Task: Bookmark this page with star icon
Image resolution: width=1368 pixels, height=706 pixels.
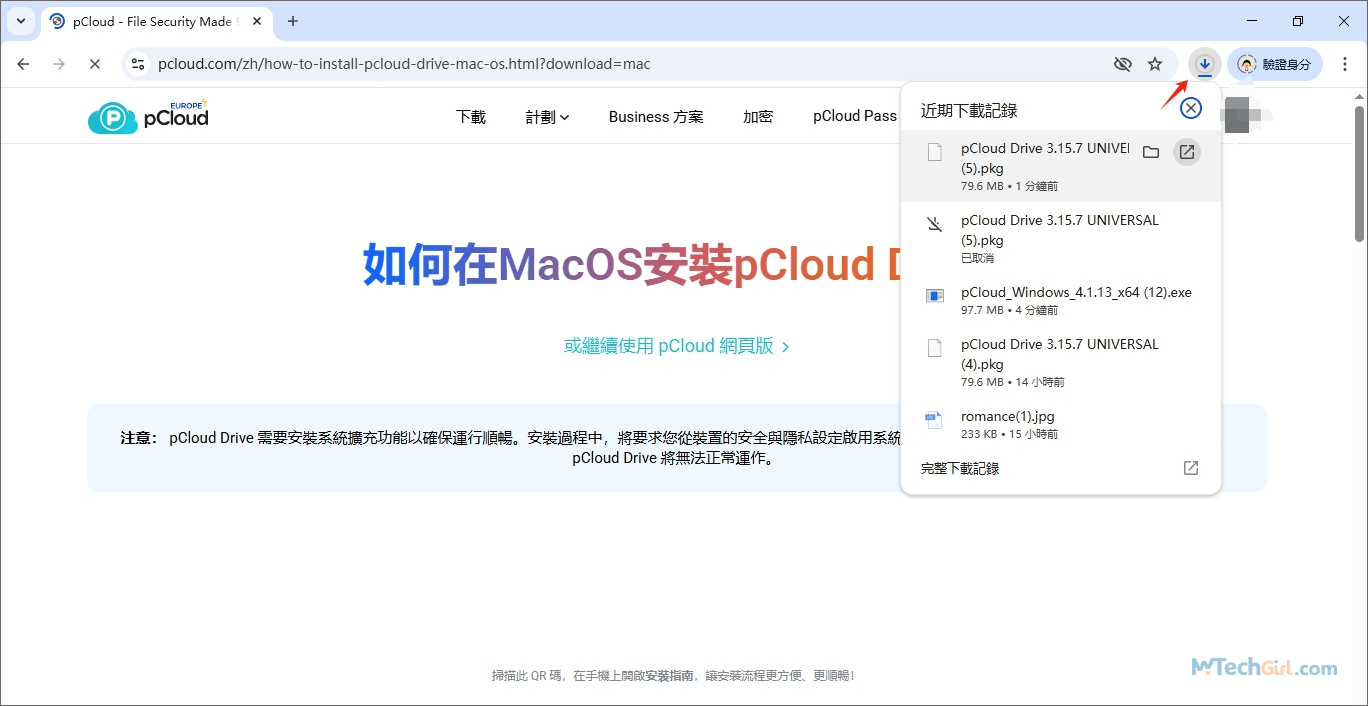Action: tap(1155, 64)
